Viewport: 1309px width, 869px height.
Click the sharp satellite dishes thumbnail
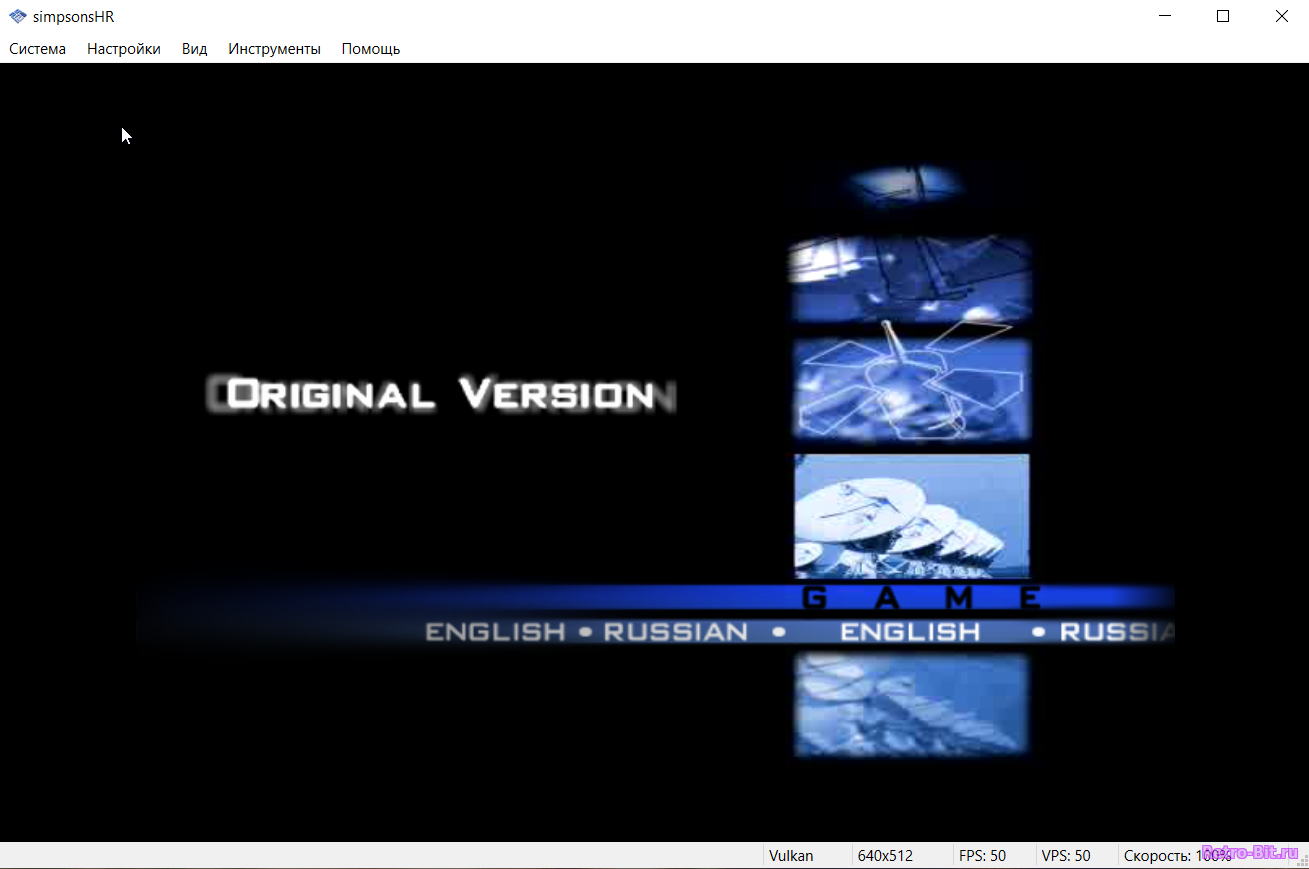tap(911, 516)
